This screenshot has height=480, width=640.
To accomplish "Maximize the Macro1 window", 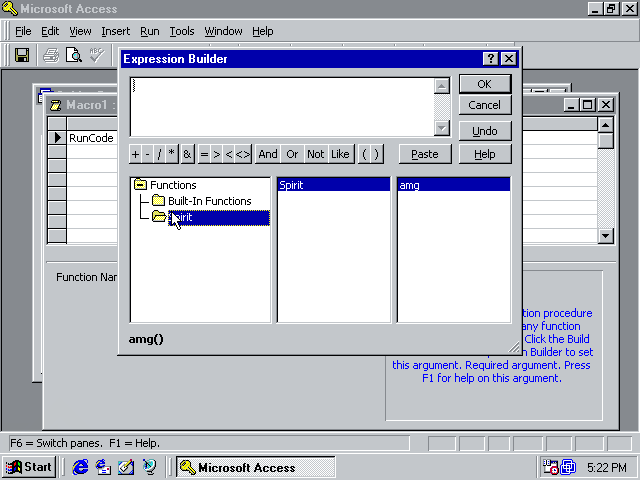I will [588, 105].
